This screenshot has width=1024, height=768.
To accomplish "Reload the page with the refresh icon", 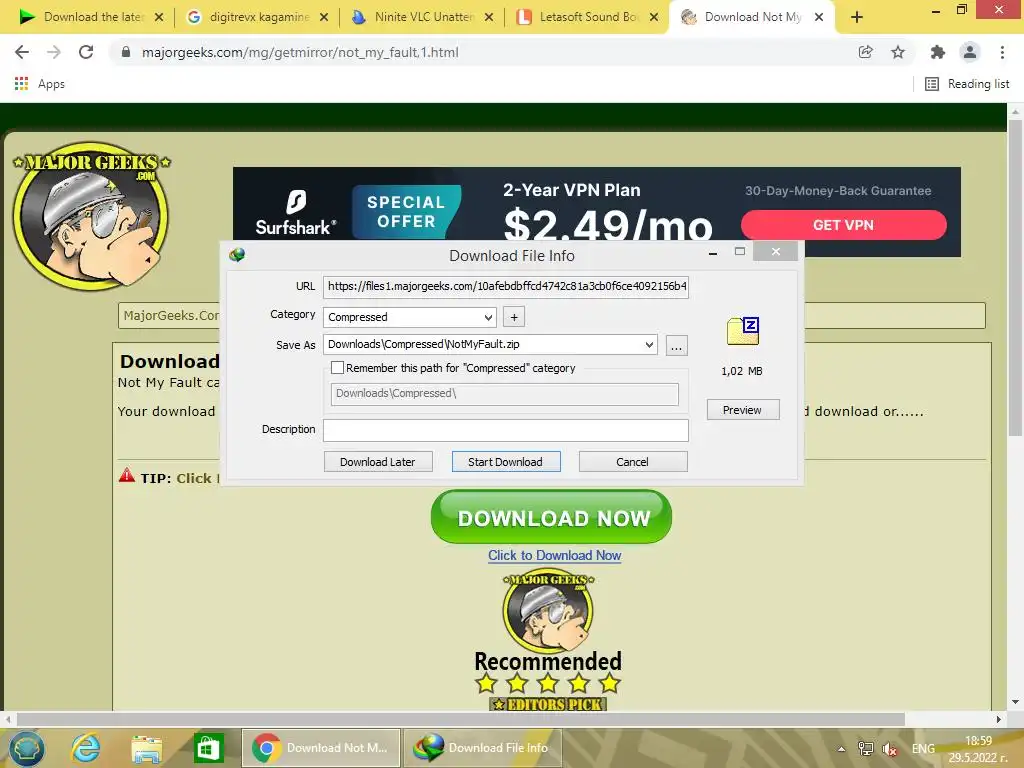I will [x=86, y=52].
